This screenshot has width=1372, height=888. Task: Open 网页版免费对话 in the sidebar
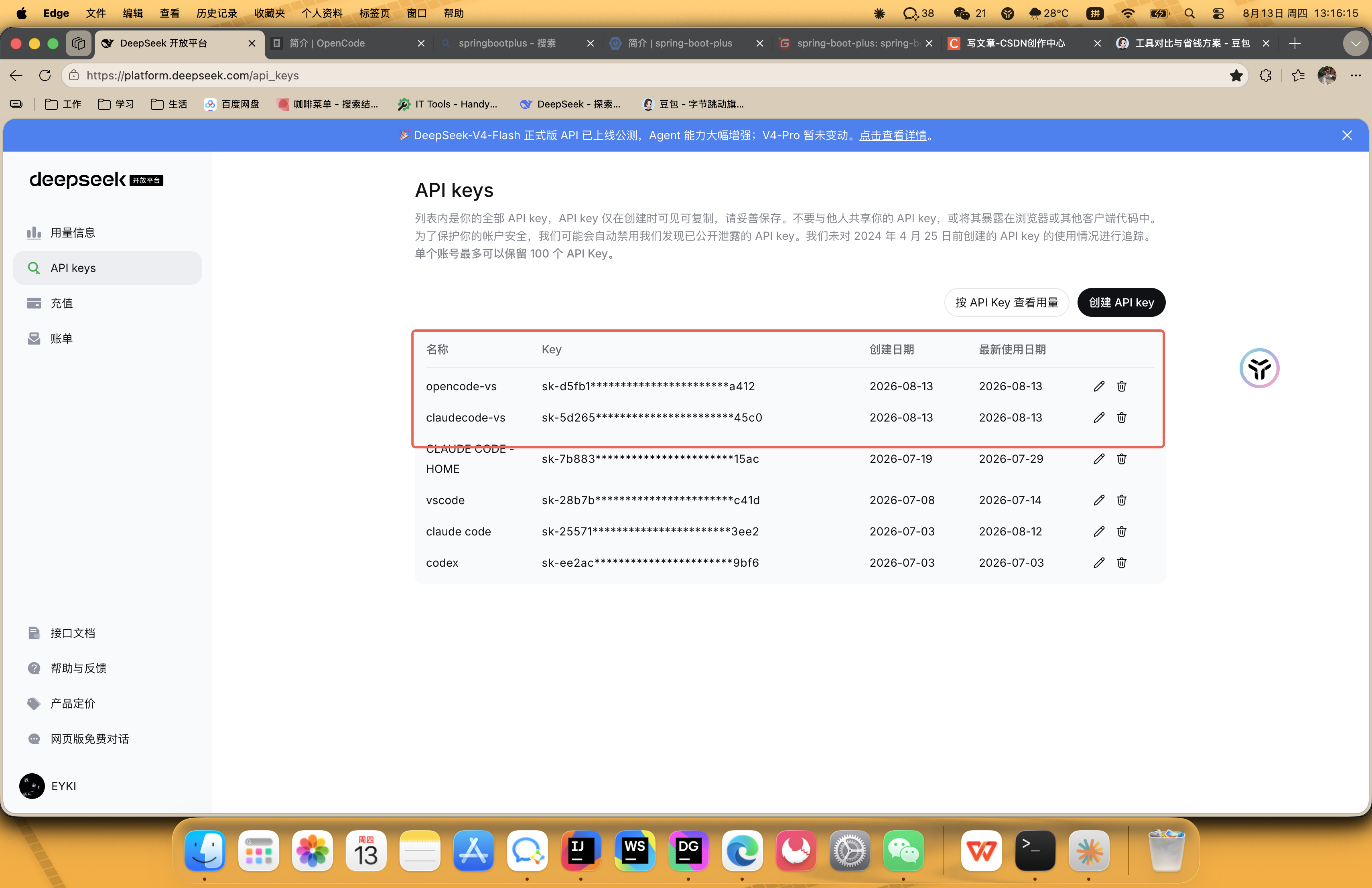(107, 739)
